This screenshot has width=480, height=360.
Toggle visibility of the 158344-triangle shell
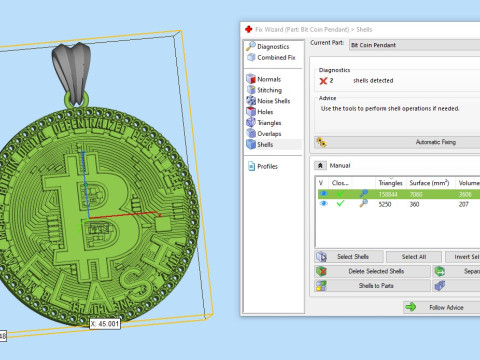click(323, 194)
